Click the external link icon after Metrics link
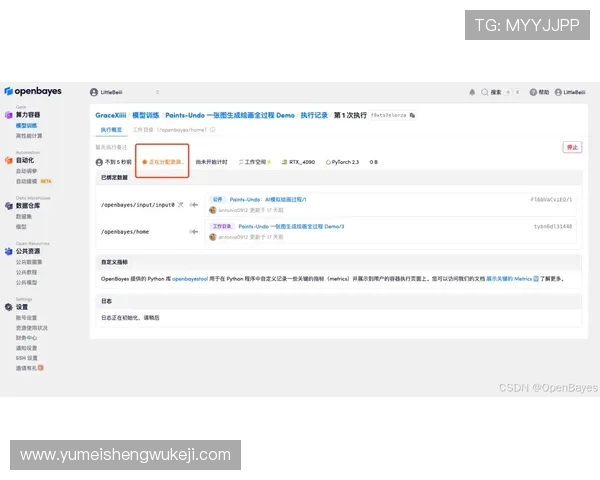This screenshot has width=600, height=480. 536,279
